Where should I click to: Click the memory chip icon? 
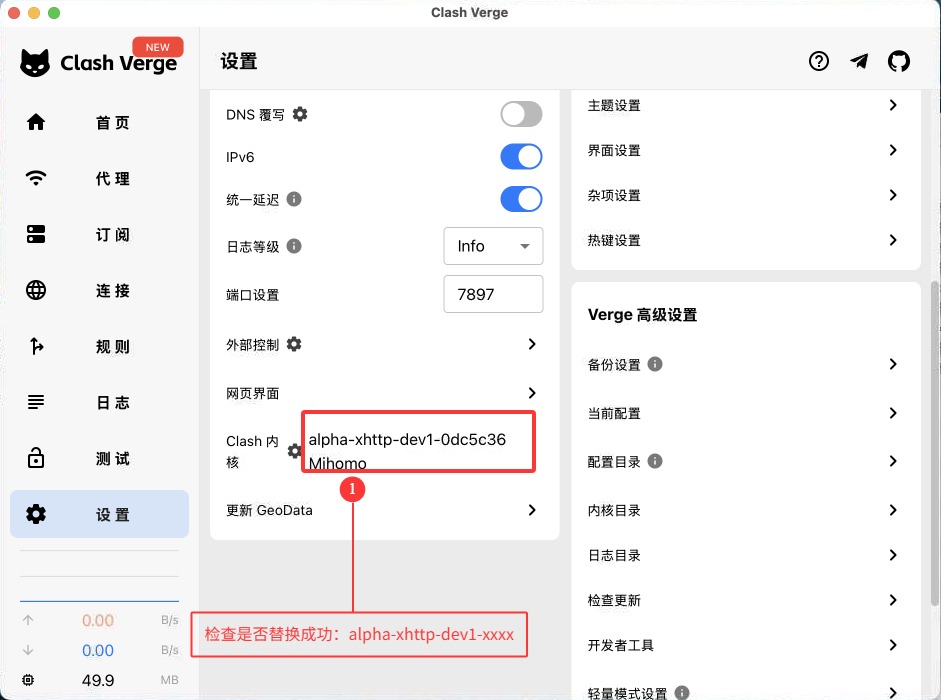tap(28, 680)
